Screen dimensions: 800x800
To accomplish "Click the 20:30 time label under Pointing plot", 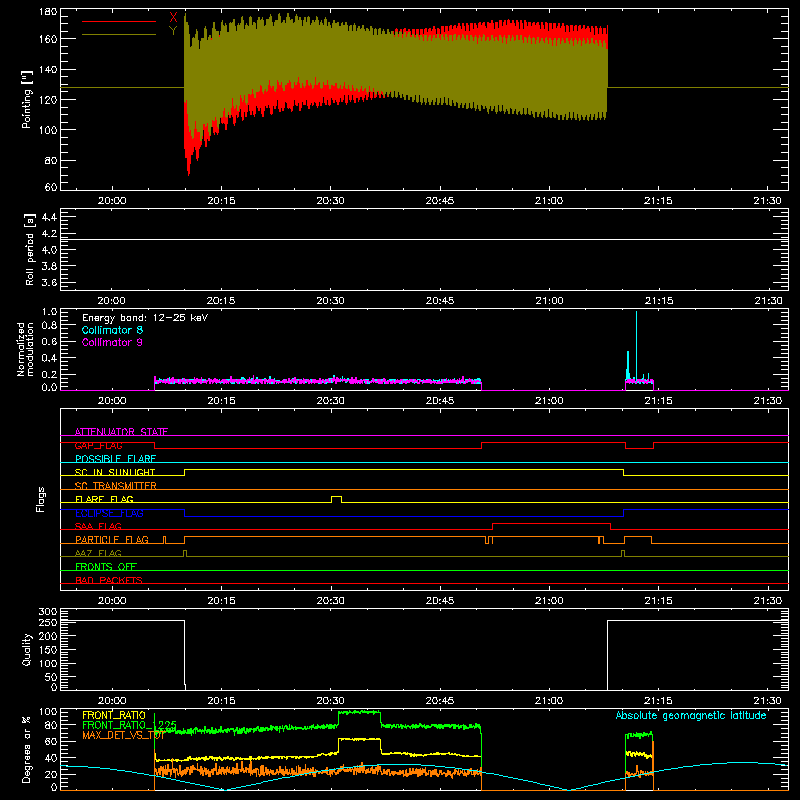I will pyautogui.click(x=330, y=201).
